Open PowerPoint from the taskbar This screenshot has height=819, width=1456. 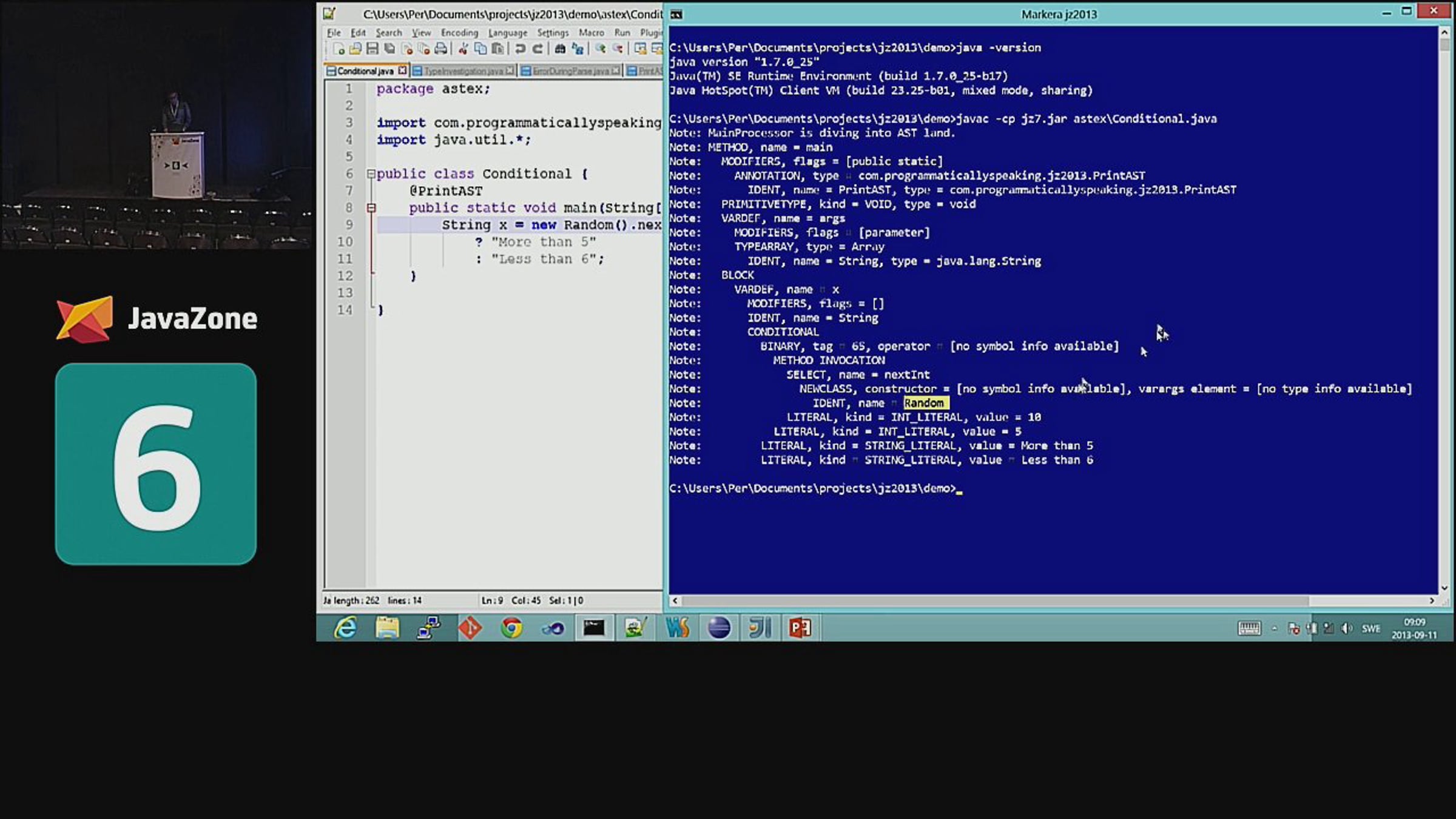click(800, 628)
